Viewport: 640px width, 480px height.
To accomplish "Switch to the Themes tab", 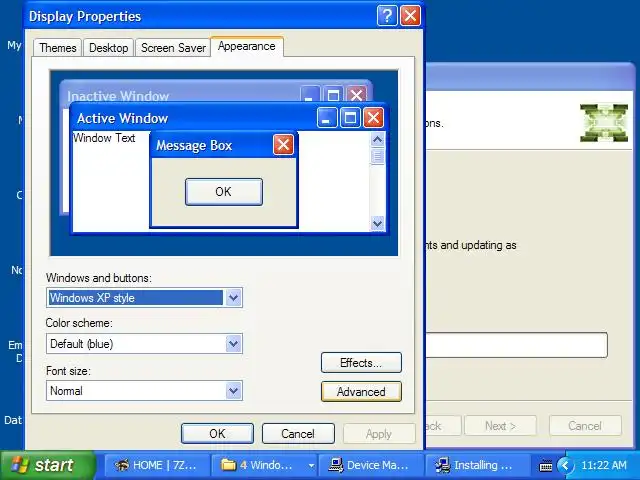I will pos(58,48).
